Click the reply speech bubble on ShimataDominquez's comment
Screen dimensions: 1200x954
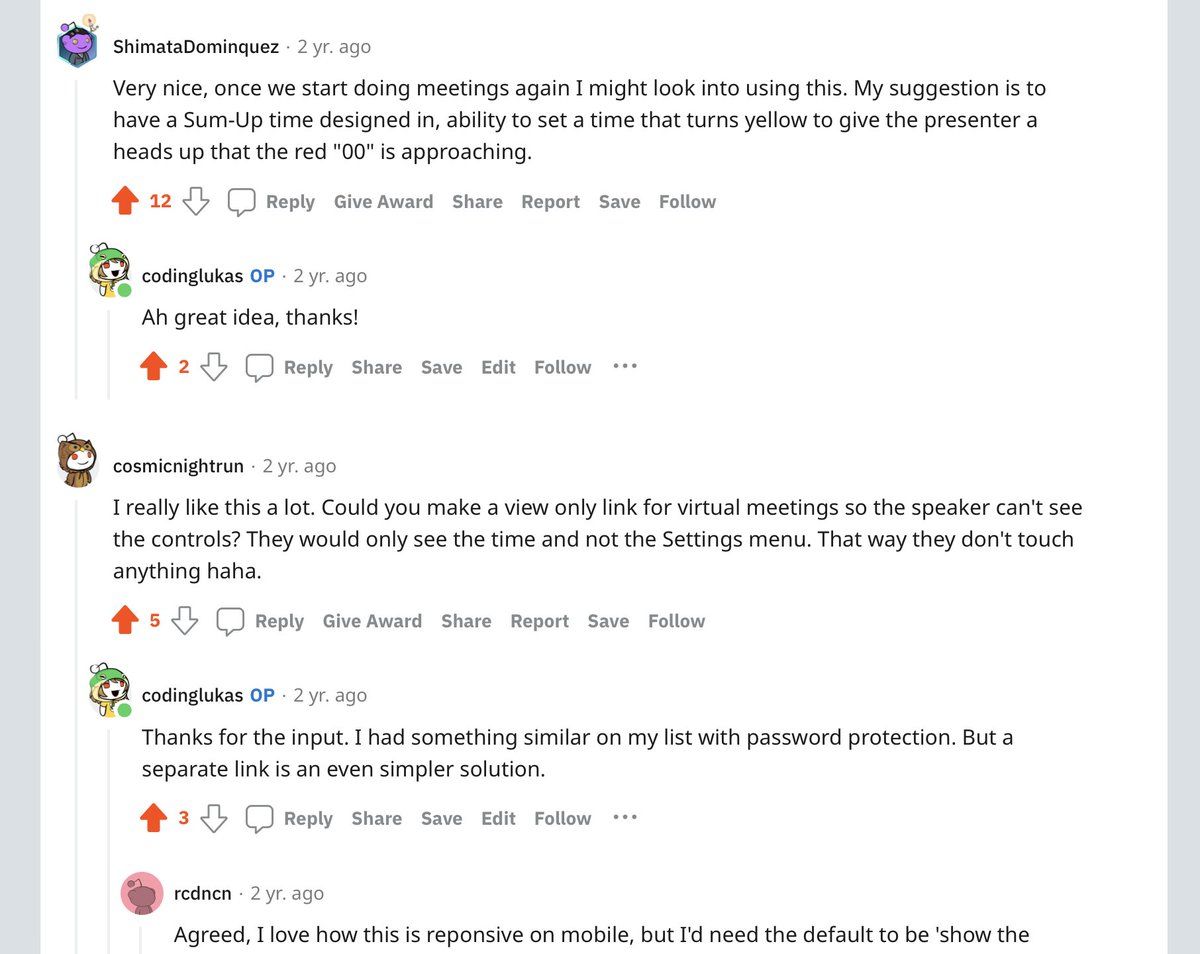242,202
